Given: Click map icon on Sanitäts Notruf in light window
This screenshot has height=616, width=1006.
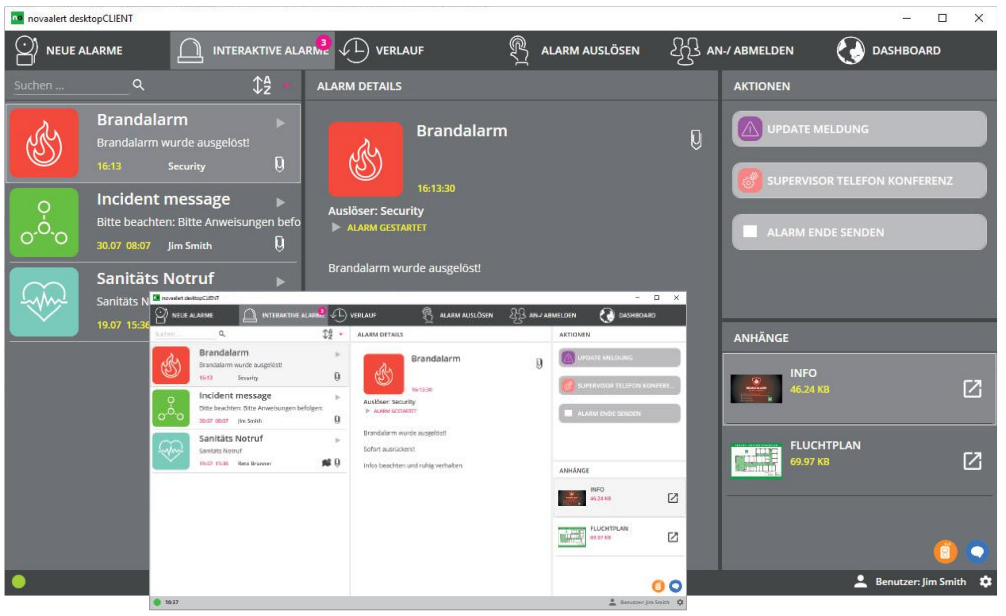Looking at the screenshot, I should pyautogui.click(x=325, y=463).
